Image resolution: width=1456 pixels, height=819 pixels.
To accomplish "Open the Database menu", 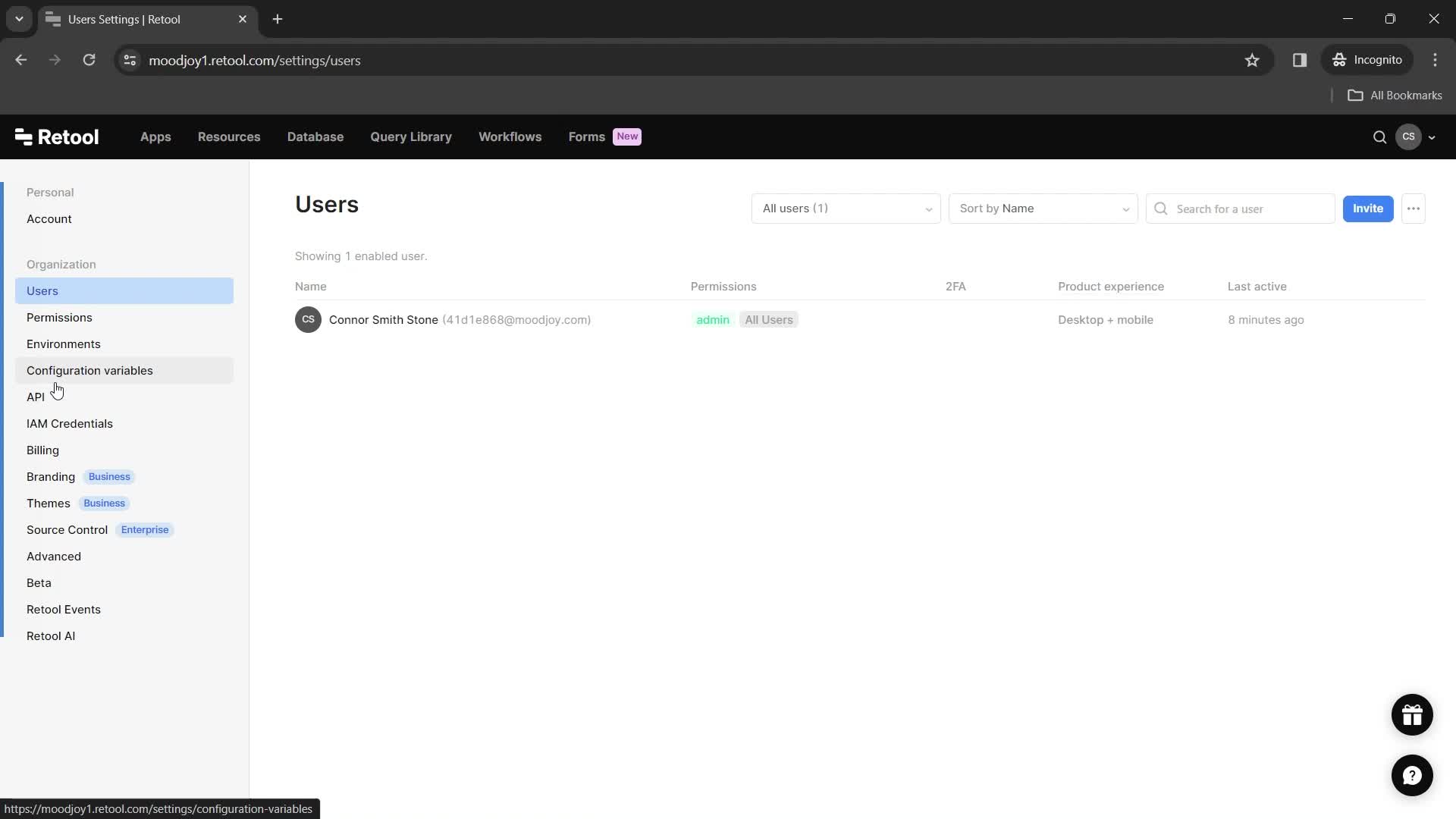I will point(315,136).
